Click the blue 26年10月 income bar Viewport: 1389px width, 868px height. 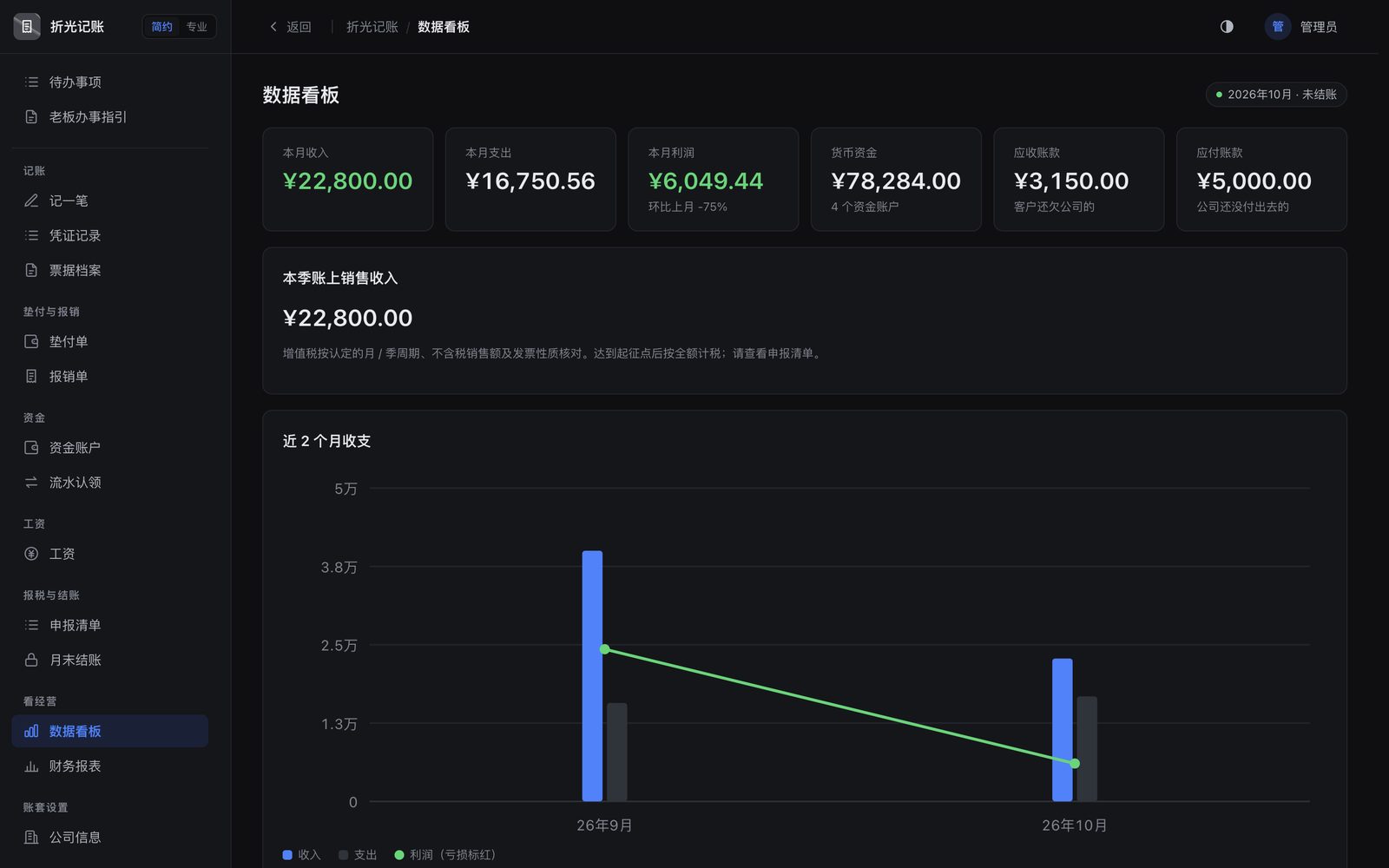coord(1062,730)
